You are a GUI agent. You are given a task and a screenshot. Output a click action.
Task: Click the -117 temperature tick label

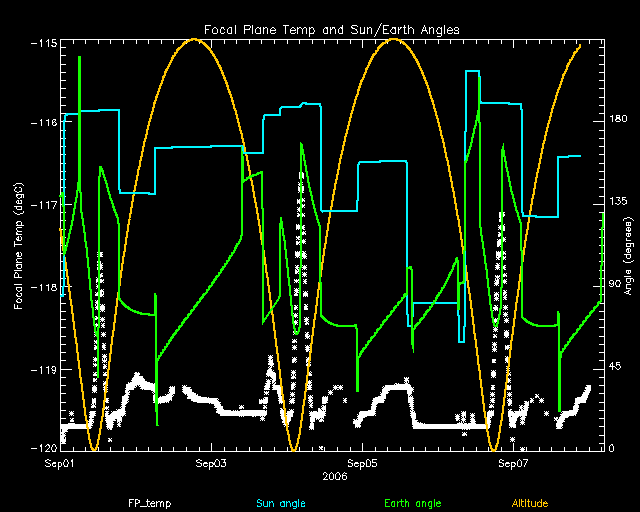pos(42,204)
